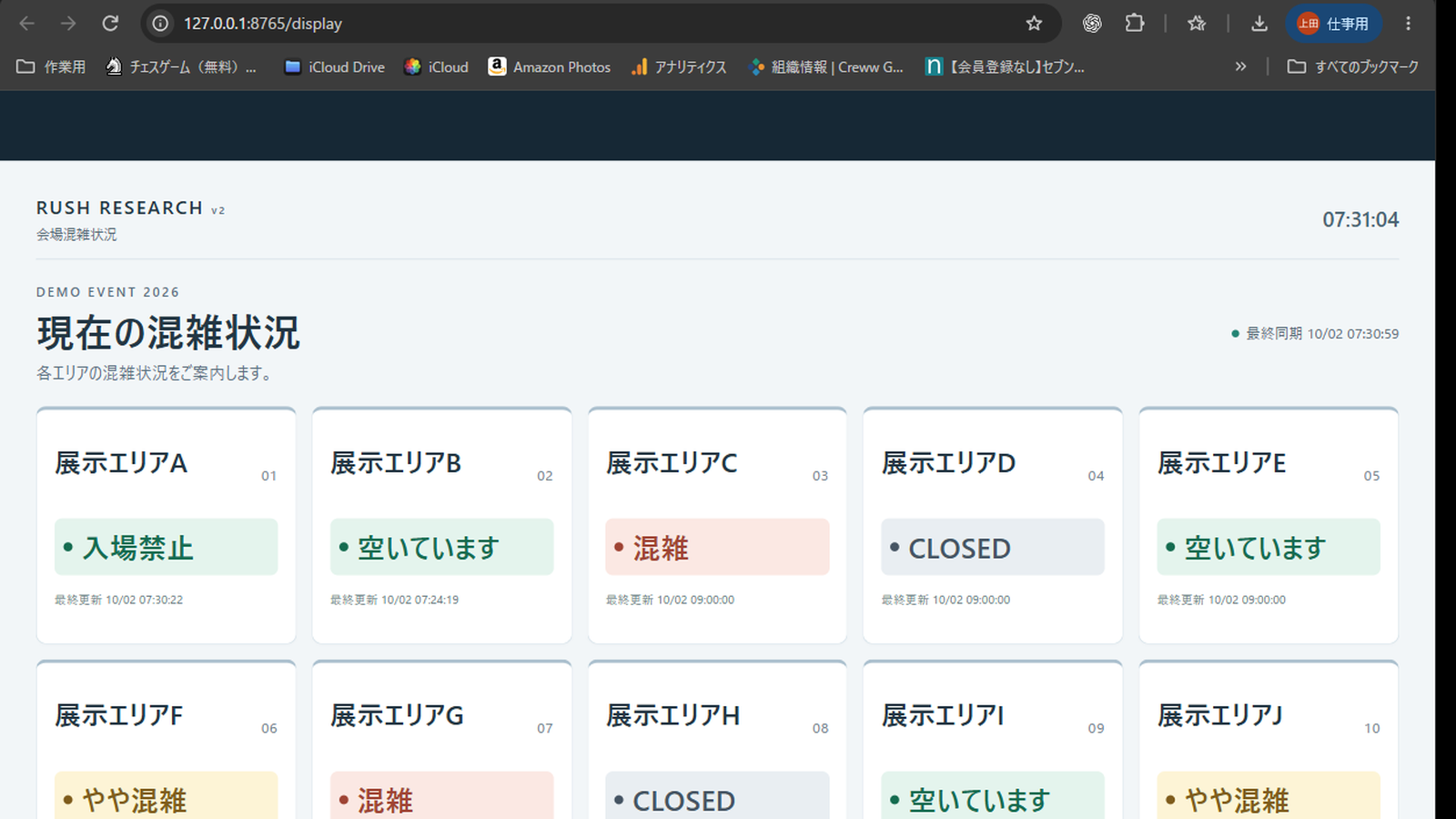Click the clock reading 07:31:04

point(1360,219)
